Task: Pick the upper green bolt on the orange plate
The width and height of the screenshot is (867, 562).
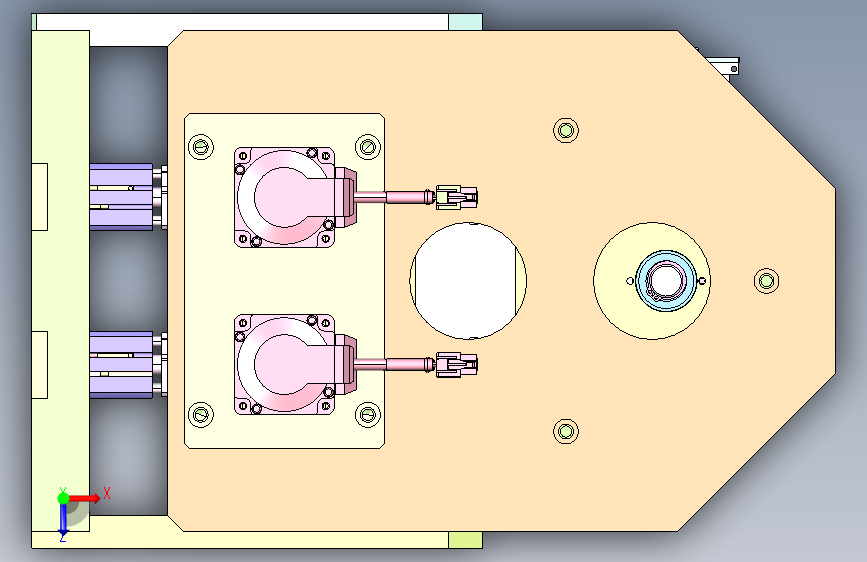Action: [566, 131]
